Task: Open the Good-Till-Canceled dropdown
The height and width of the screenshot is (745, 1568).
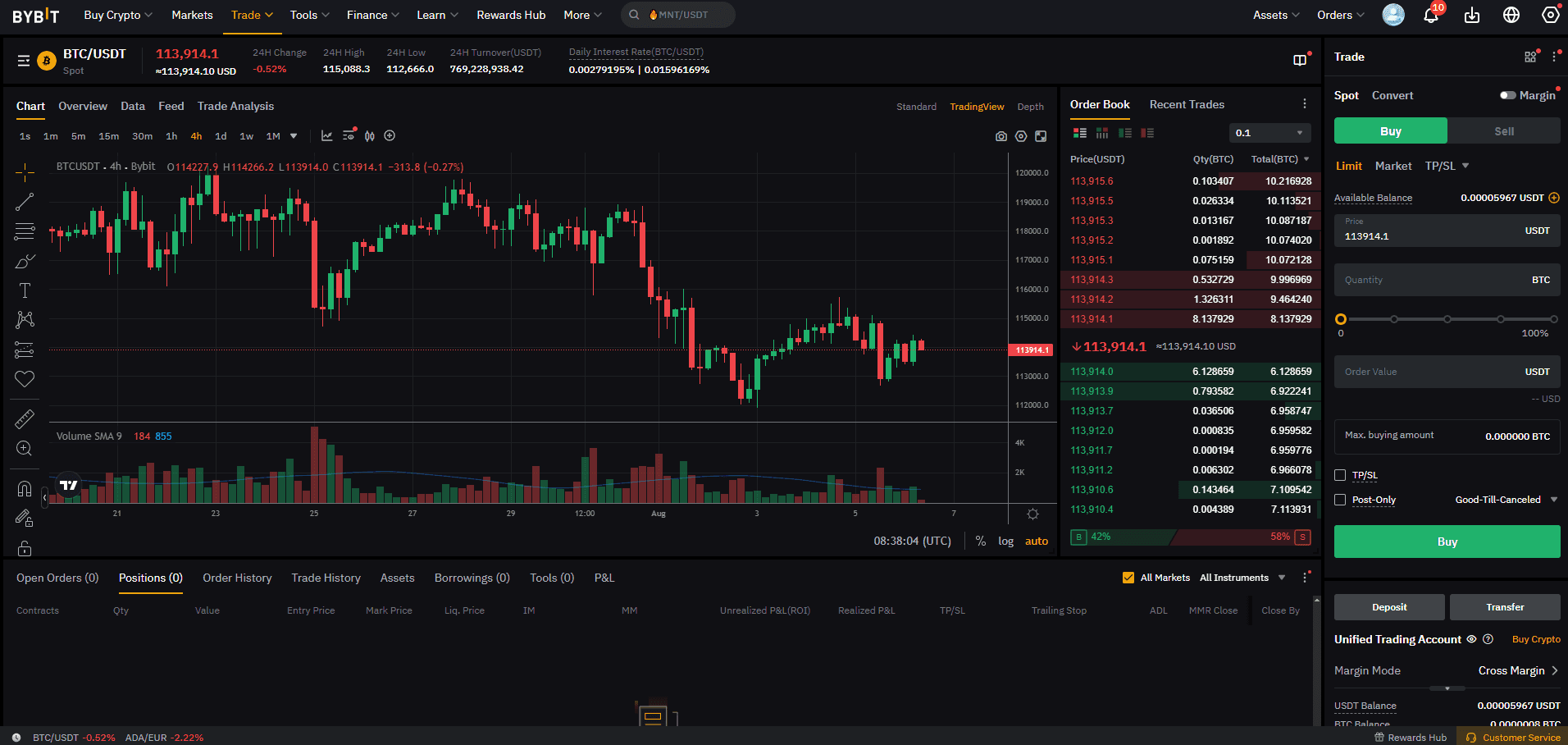Action: 1506,500
